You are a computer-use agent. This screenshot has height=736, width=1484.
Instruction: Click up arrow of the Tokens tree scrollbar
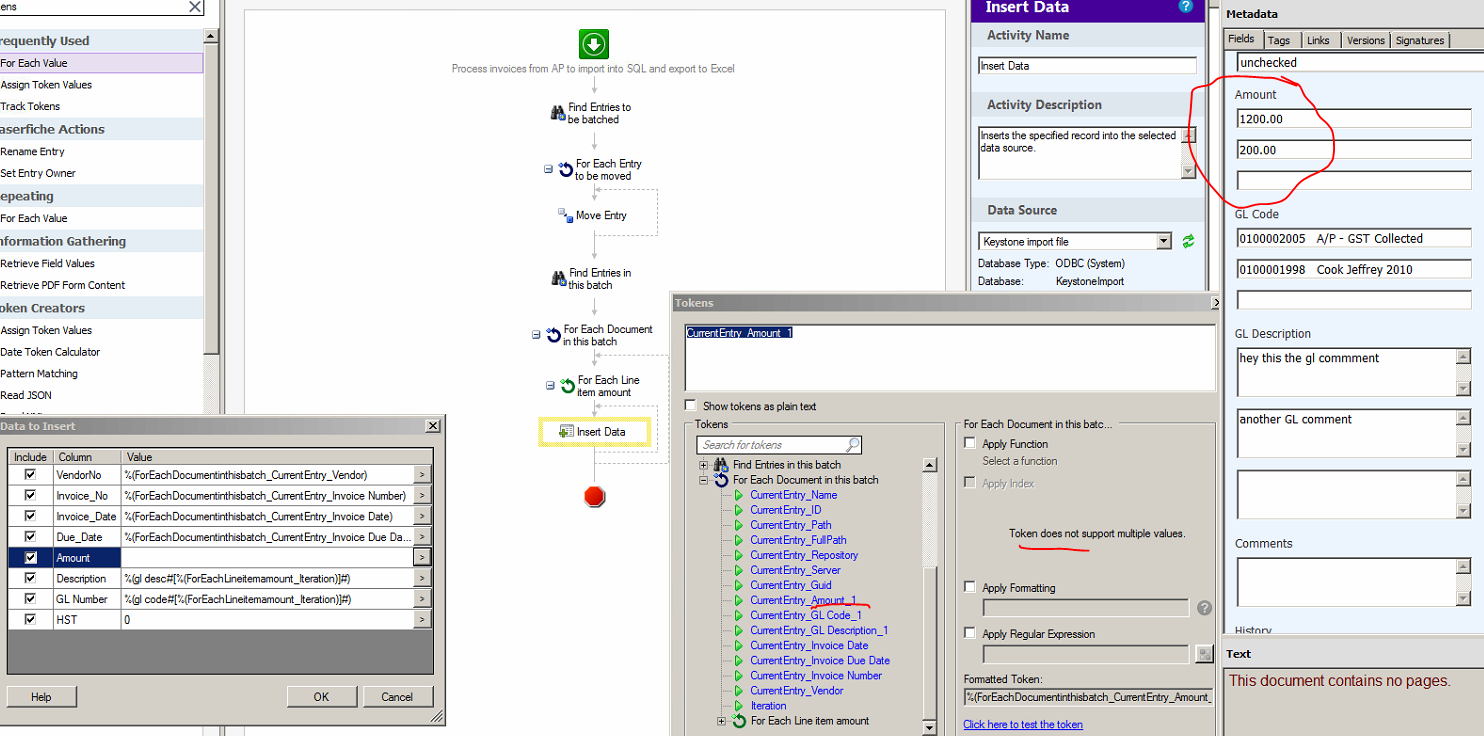click(930, 465)
